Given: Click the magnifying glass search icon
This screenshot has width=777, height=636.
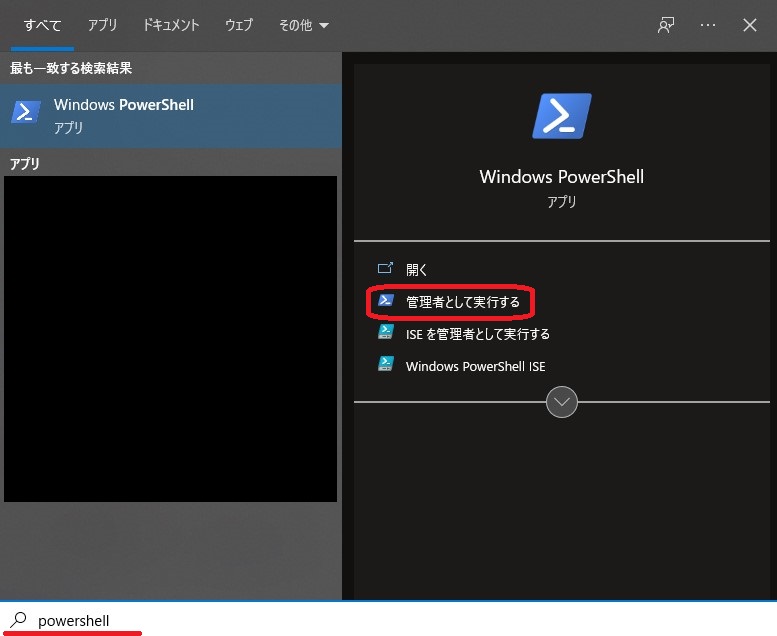Looking at the screenshot, I should pyautogui.click(x=18, y=620).
